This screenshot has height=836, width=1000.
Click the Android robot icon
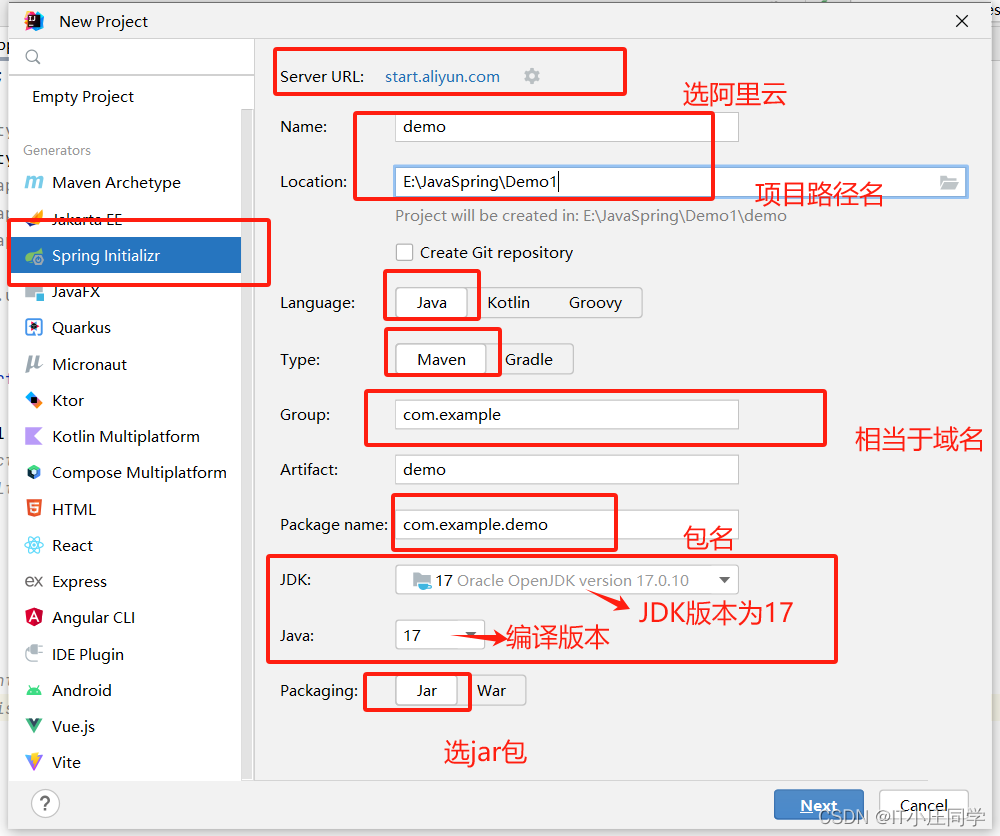click(34, 691)
